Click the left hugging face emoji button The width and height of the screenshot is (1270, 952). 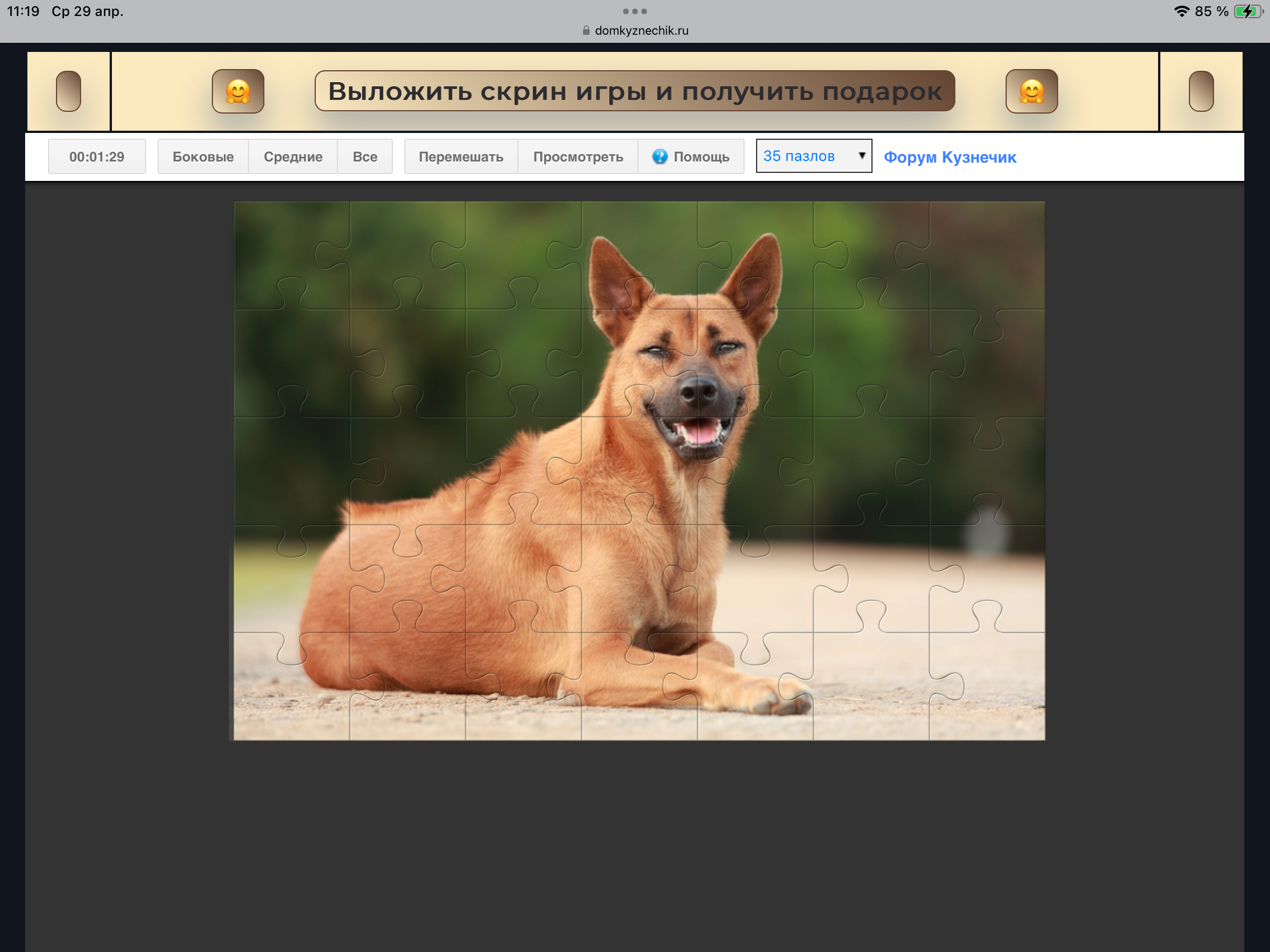(238, 91)
